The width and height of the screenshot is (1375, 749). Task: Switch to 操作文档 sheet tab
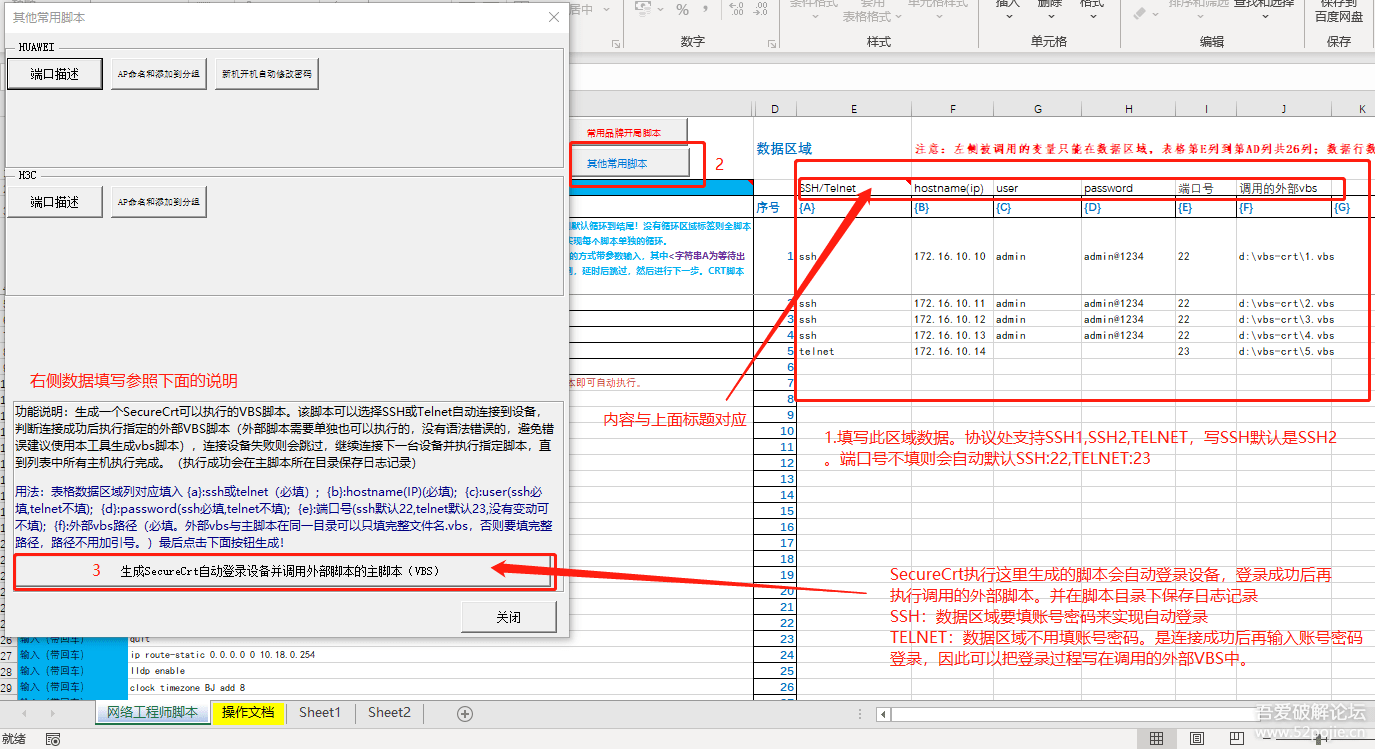[x=248, y=712]
